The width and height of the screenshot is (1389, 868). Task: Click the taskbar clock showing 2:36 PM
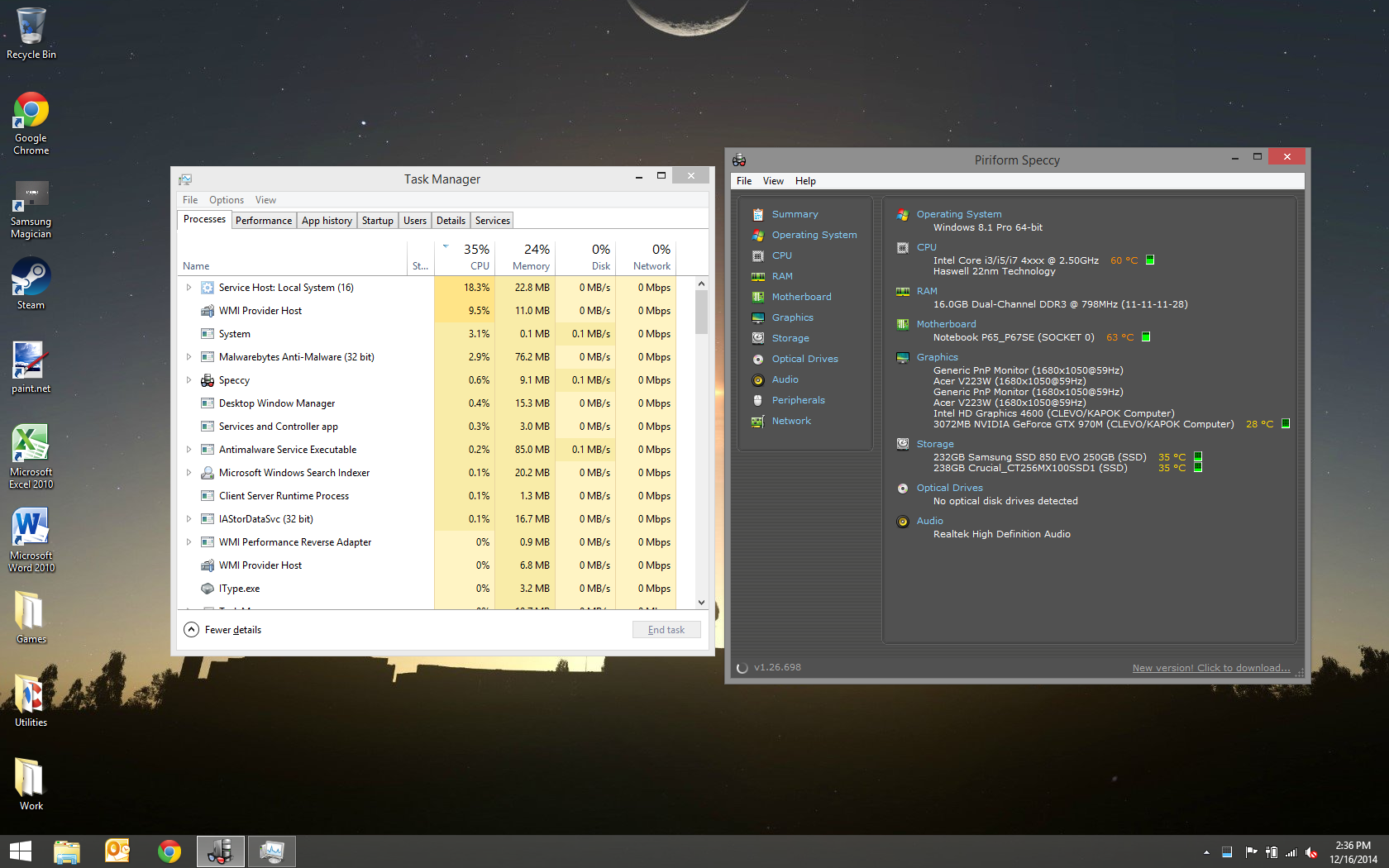(1353, 852)
